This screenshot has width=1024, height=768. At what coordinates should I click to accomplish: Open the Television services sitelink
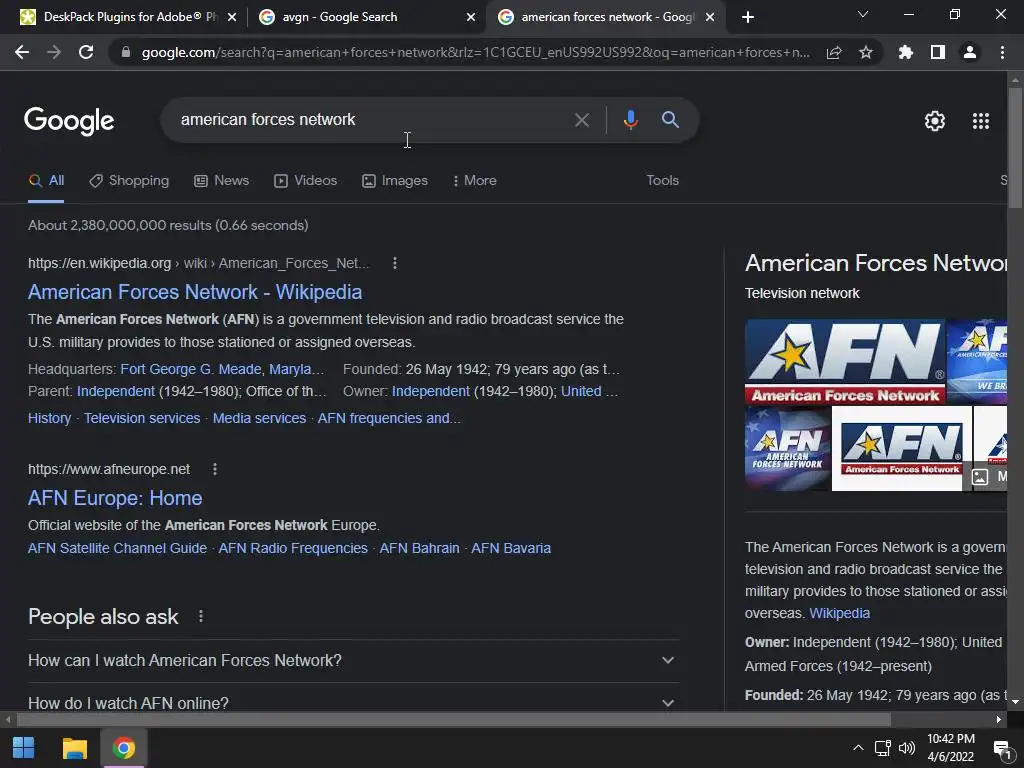coord(142,419)
